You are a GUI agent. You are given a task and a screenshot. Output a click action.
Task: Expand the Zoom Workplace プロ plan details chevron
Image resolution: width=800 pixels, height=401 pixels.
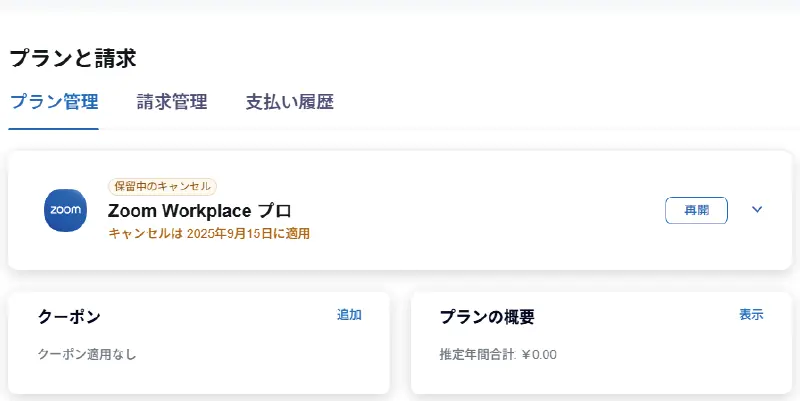(757, 210)
